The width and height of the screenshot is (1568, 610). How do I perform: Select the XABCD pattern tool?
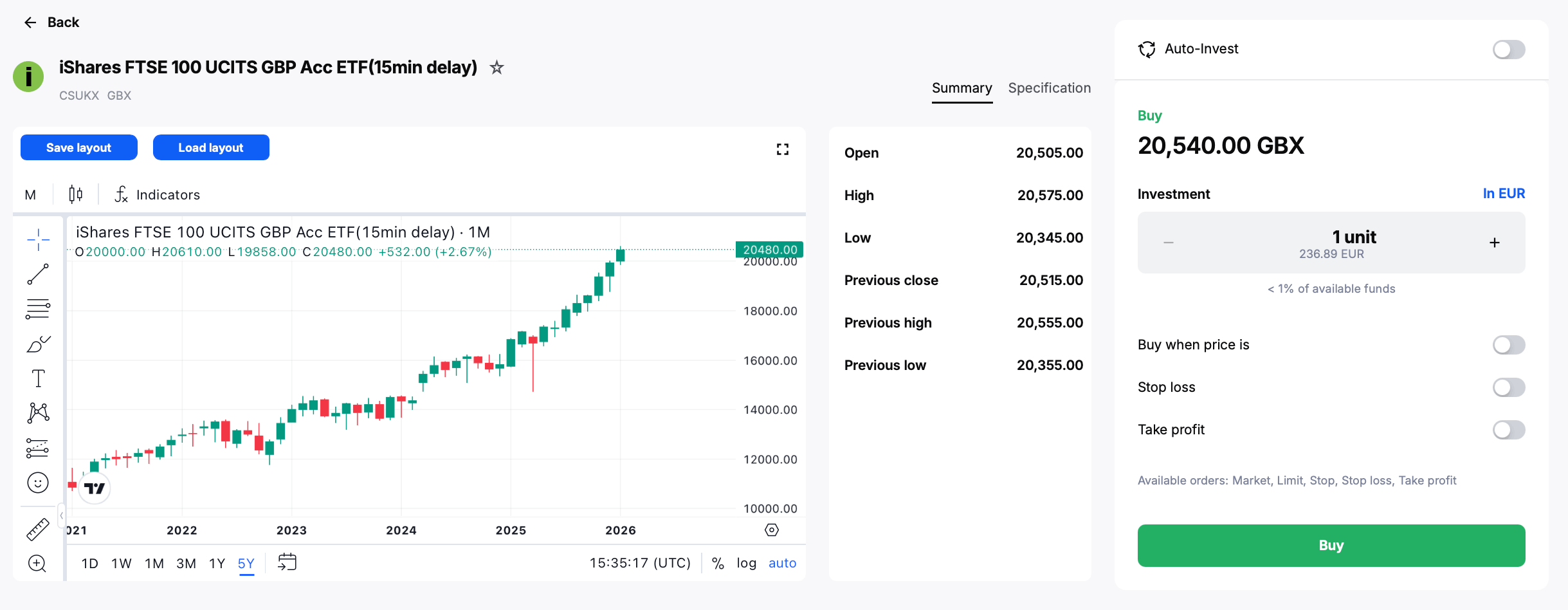click(x=38, y=413)
